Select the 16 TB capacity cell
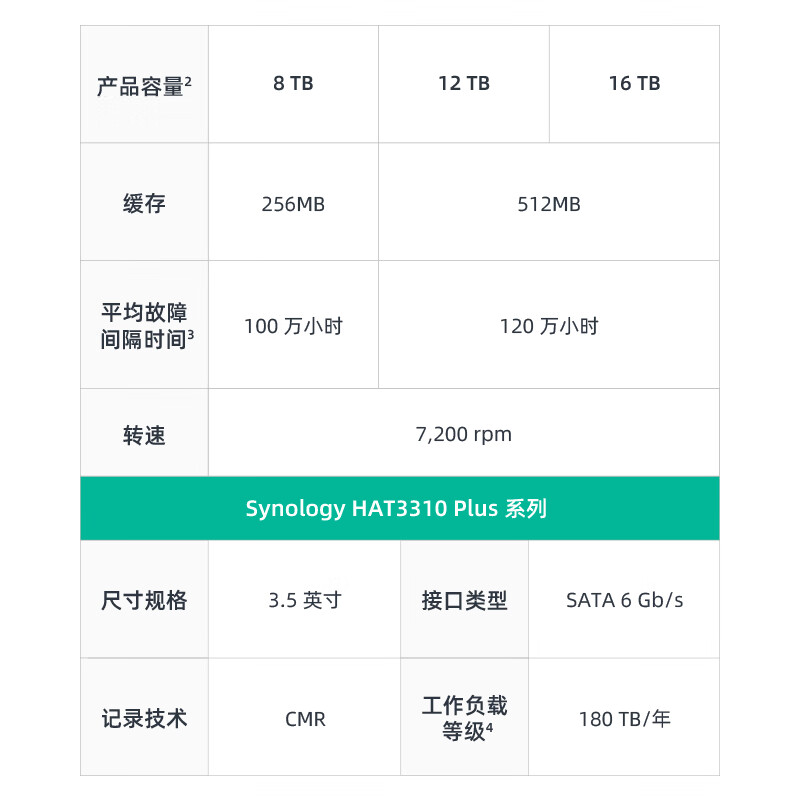Image resolution: width=800 pixels, height=800 pixels. coord(634,84)
